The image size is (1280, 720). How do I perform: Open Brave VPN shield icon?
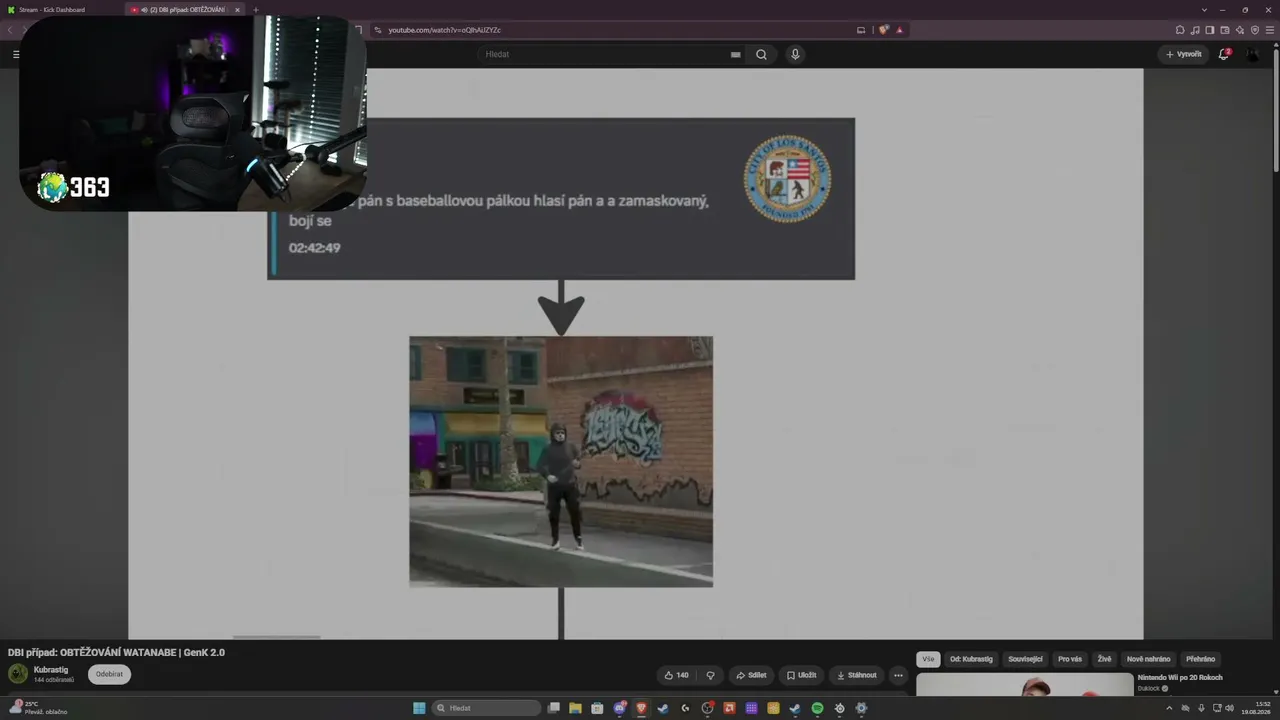click(1255, 30)
